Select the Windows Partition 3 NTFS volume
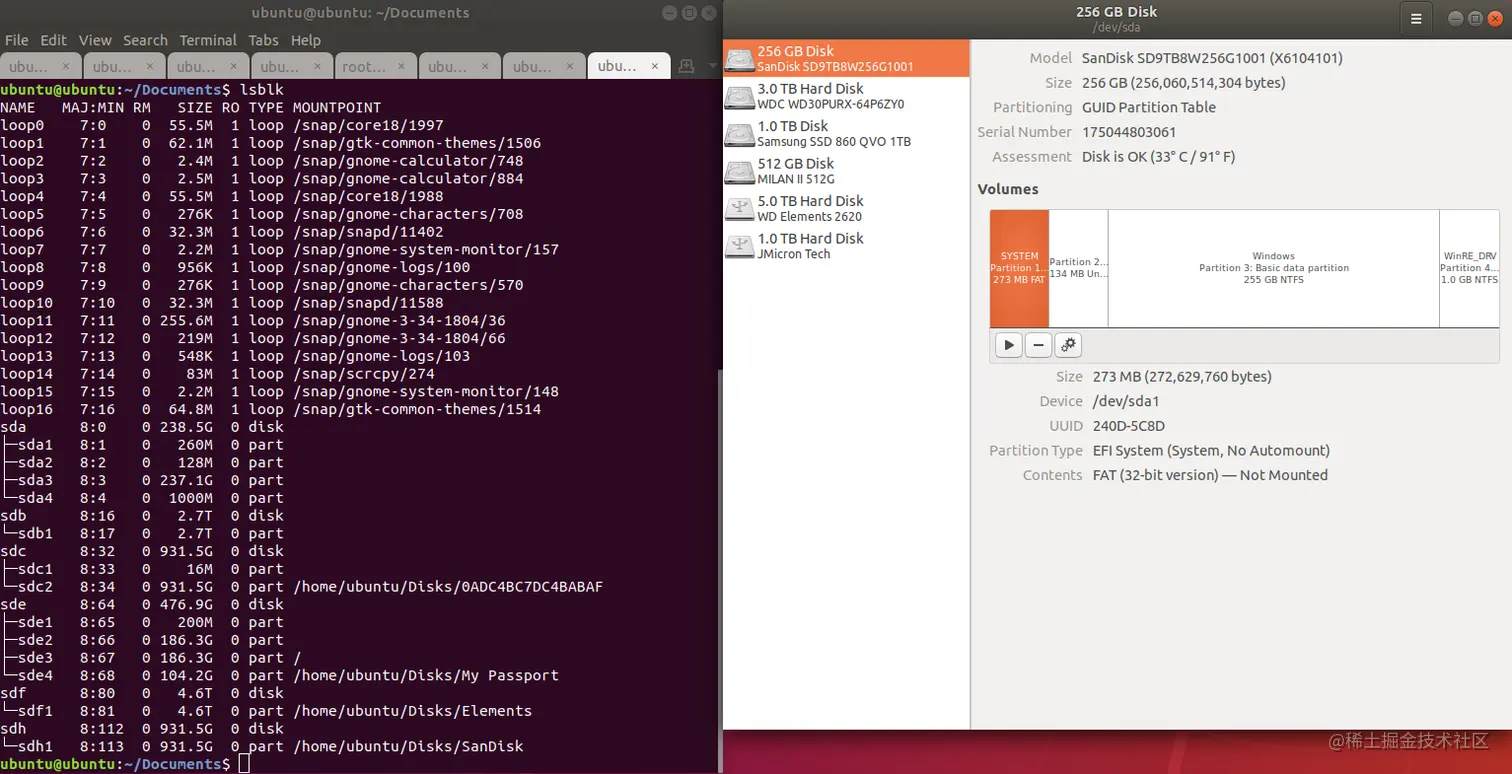Screen dimensions: 1512x774 (x=1274, y=268)
